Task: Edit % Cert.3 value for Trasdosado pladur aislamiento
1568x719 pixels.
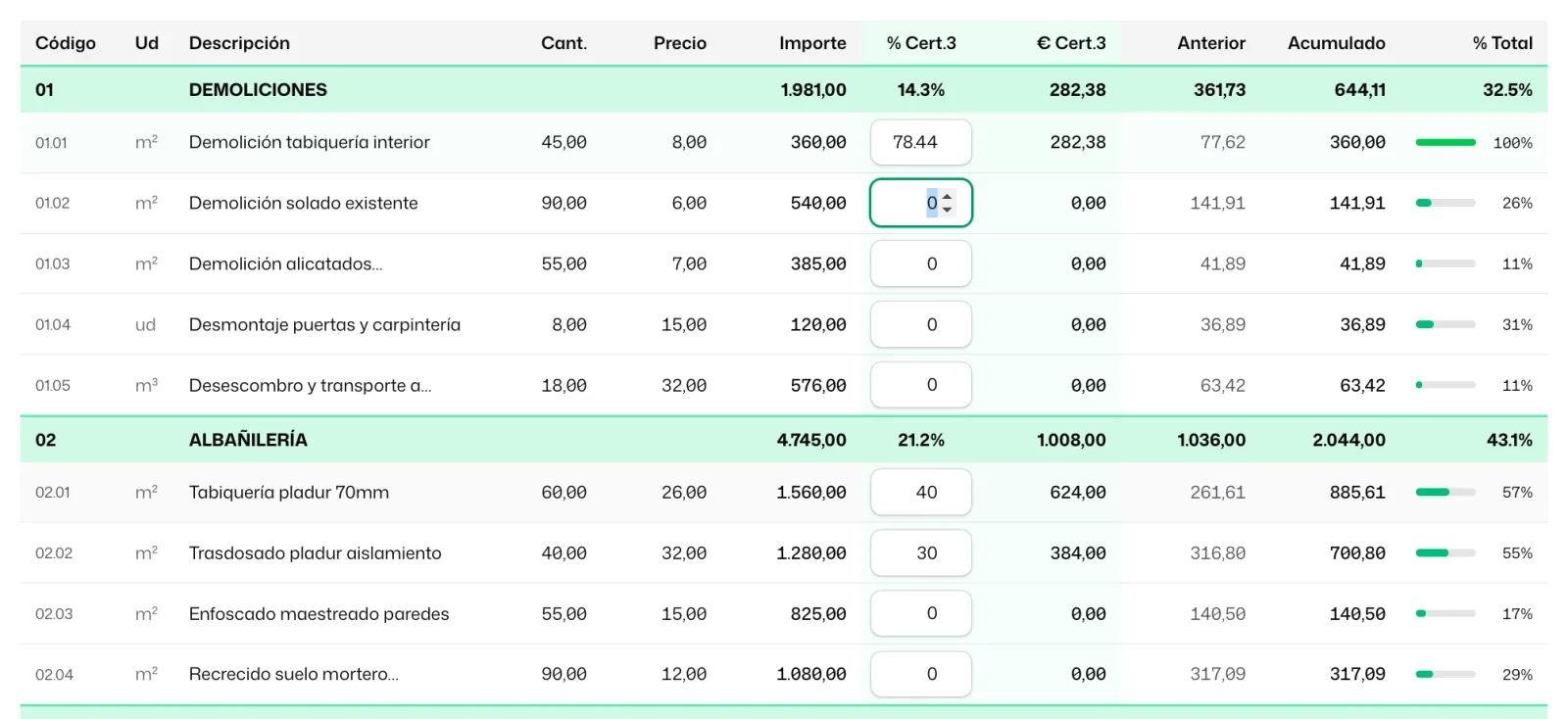Action: [x=921, y=552]
